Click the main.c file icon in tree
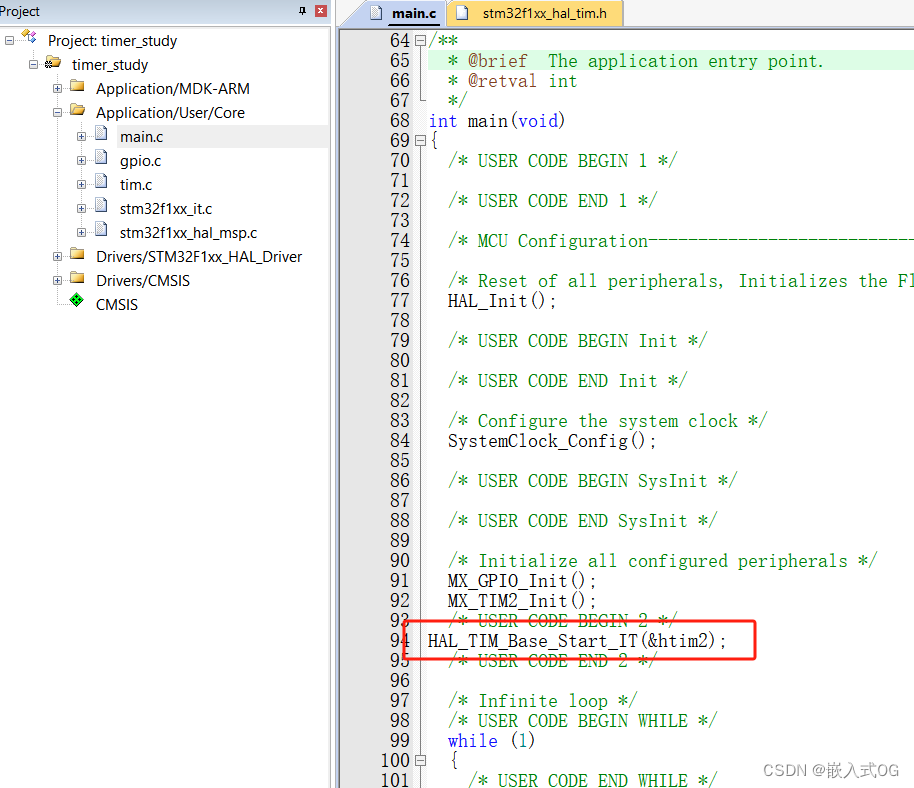The height and width of the screenshot is (788, 914). click(101, 133)
